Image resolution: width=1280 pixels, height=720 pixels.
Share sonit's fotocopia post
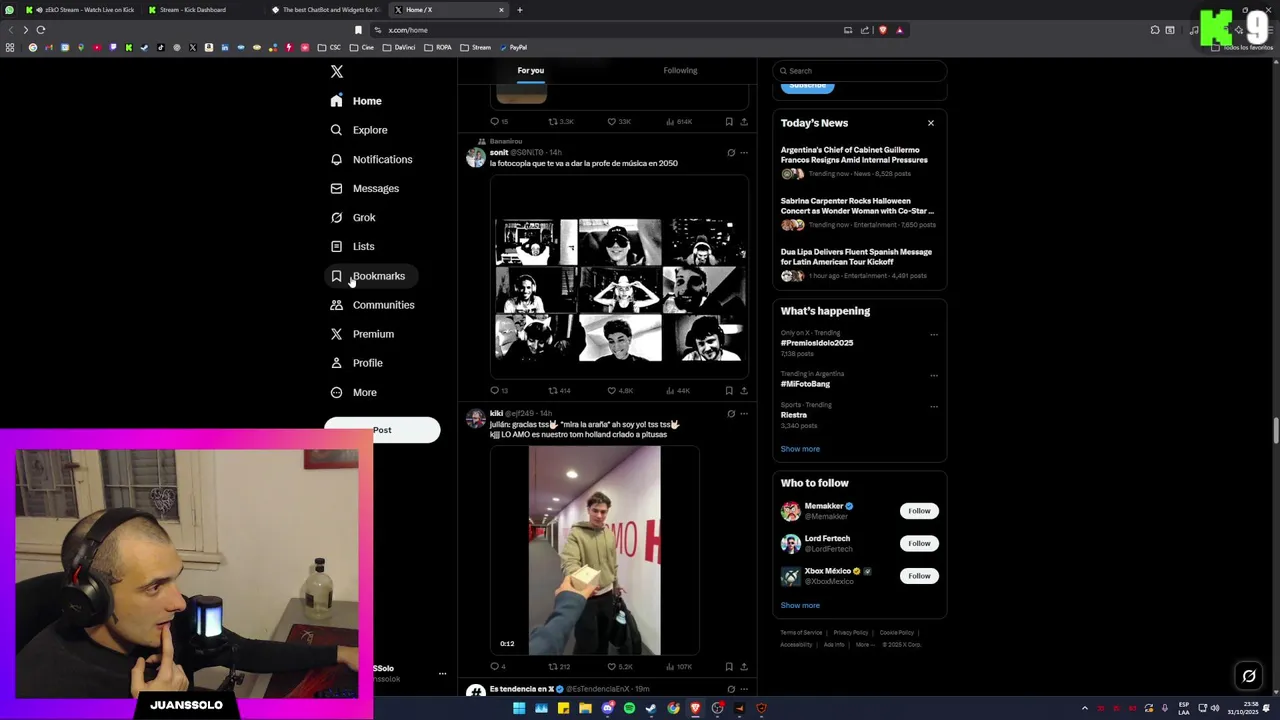[744, 391]
